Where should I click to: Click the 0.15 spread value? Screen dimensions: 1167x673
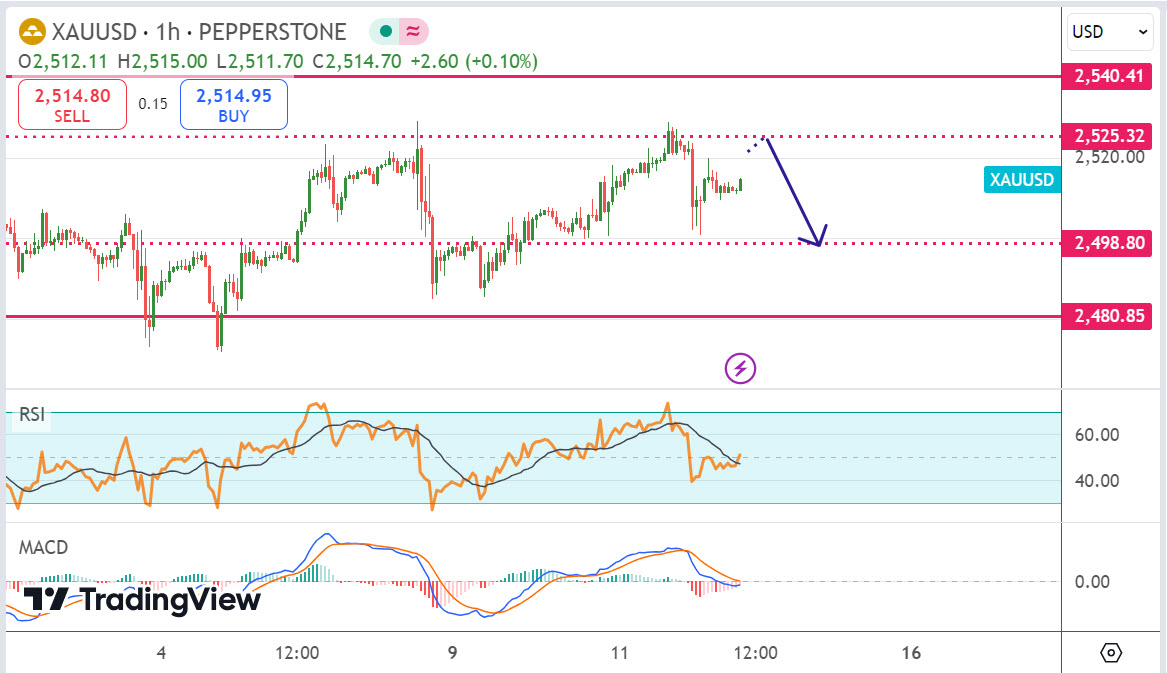153,104
